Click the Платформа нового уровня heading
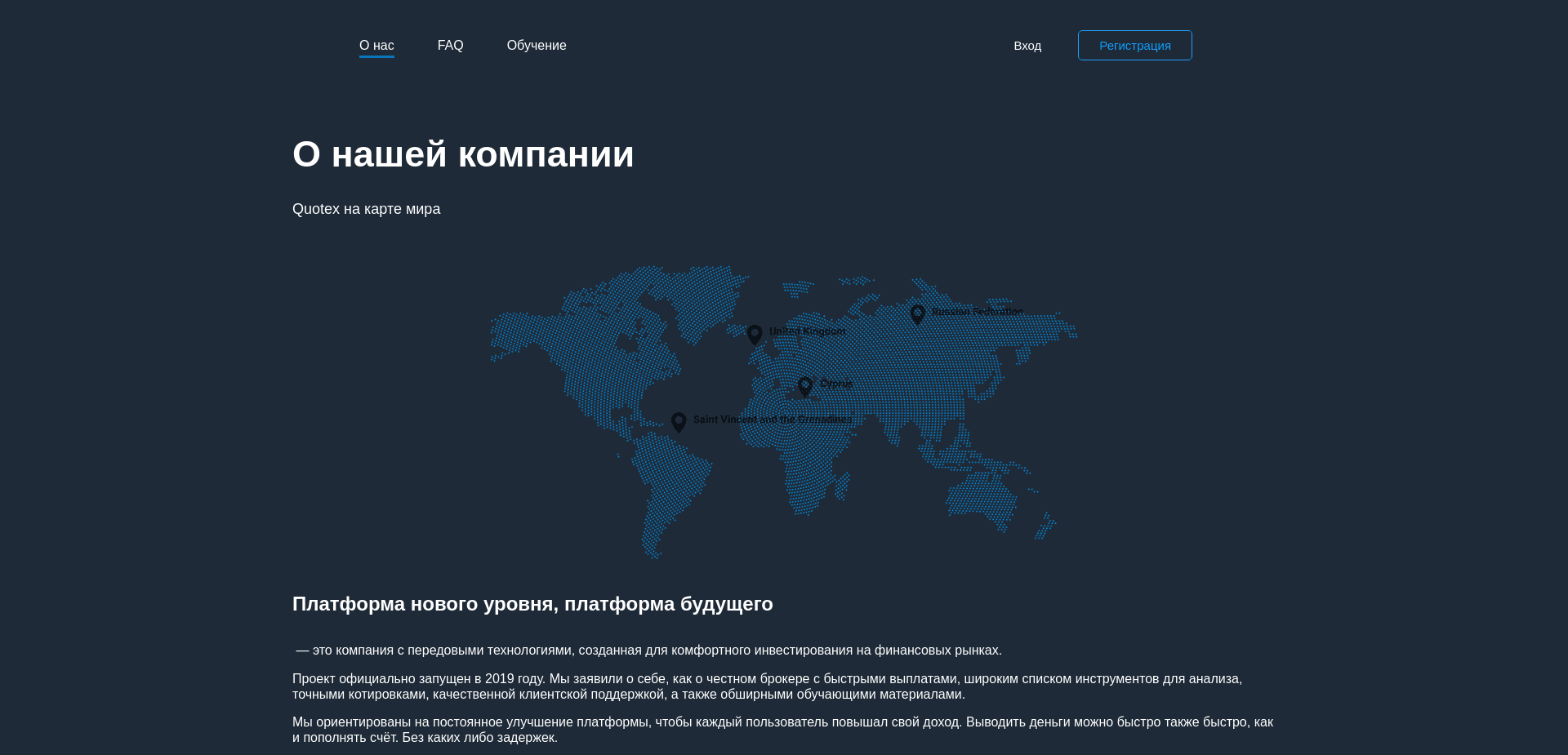The image size is (1568, 755). click(532, 604)
